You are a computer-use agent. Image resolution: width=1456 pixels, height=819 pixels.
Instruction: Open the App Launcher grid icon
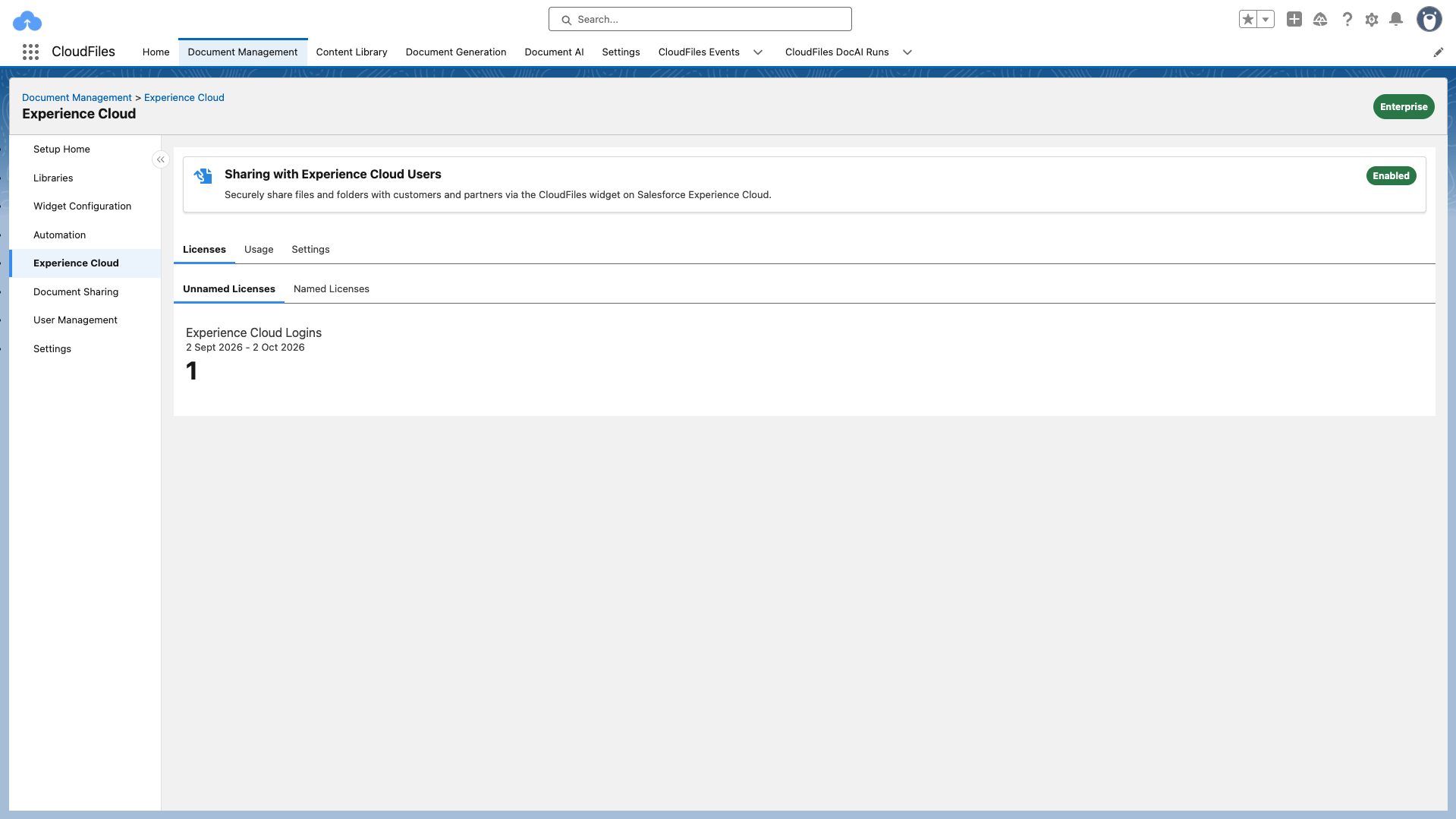tap(30, 52)
